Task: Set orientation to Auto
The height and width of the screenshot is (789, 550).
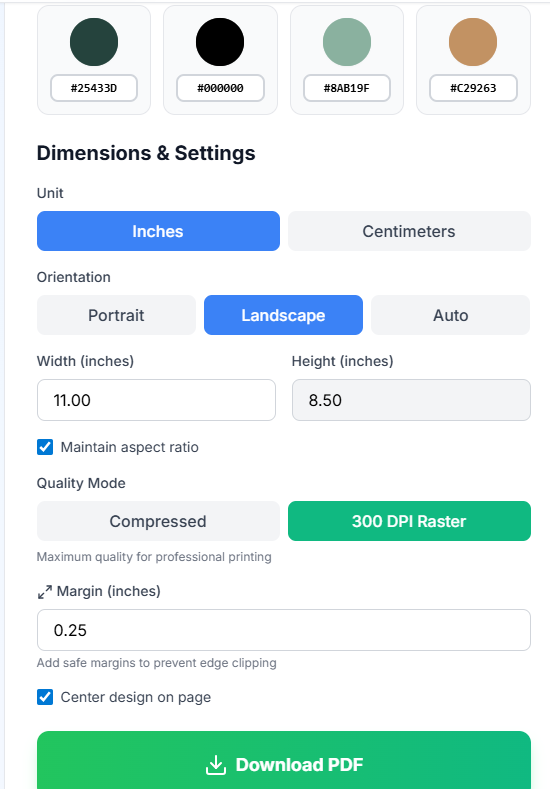Action: [x=450, y=315]
